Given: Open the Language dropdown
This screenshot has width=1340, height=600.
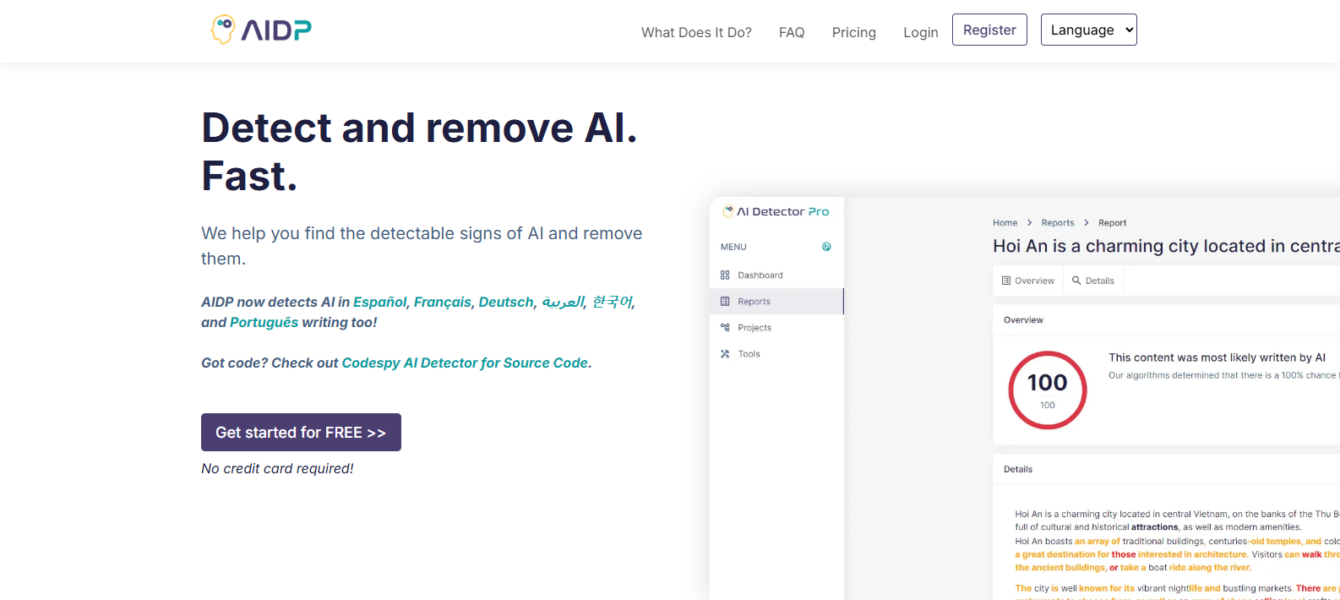Looking at the screenshot, I should pyautogui.click(x=1088, y=29).
